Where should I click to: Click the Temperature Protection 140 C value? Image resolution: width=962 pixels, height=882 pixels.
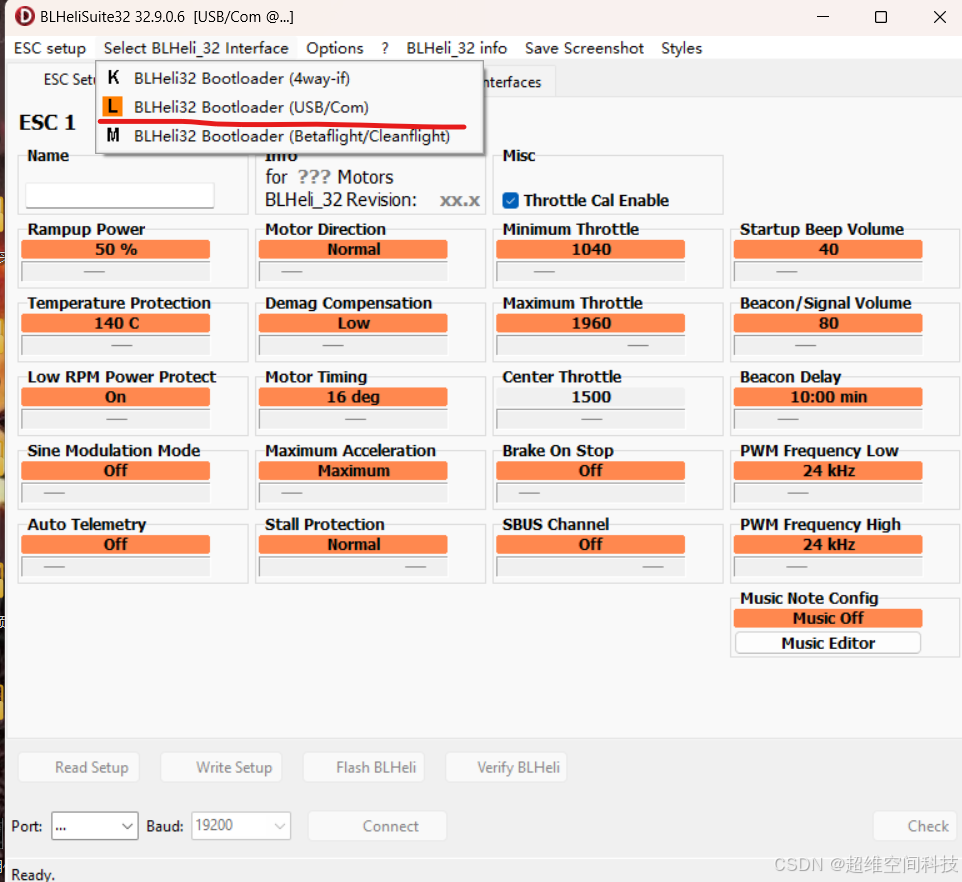(x=115, y=323)
